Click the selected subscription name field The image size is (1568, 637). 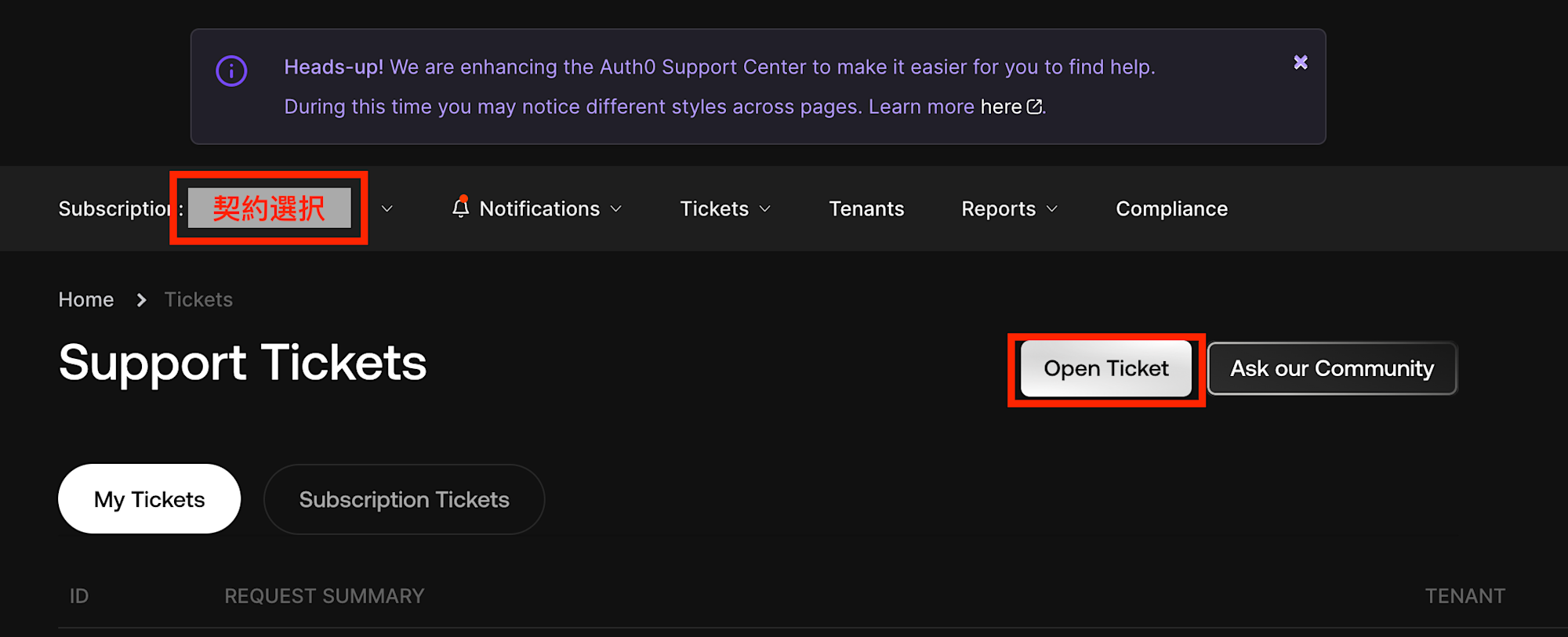point(269,208)
